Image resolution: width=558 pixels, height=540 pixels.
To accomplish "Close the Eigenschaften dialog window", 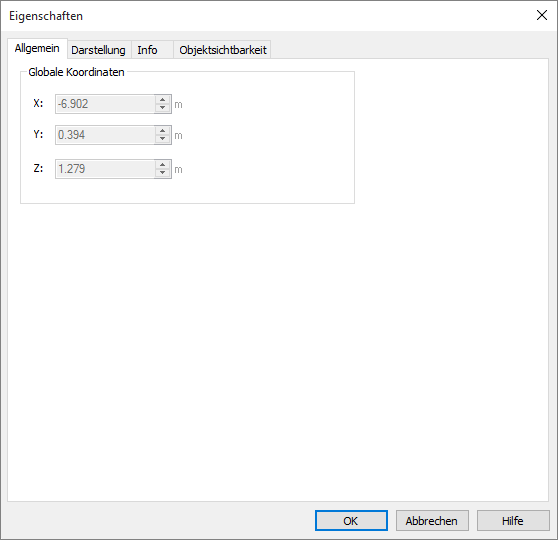I will [x=542, y=15].
